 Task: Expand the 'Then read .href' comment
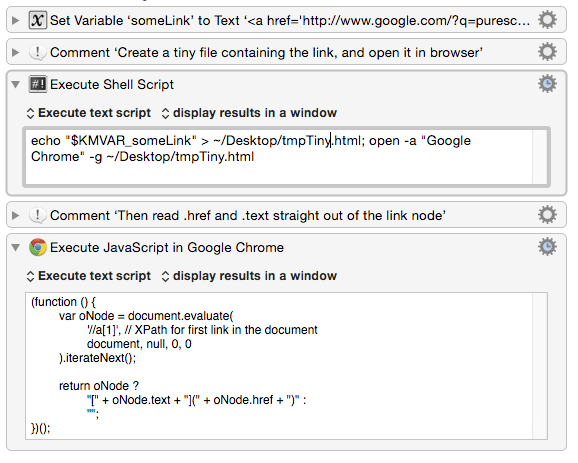point(15,215)
